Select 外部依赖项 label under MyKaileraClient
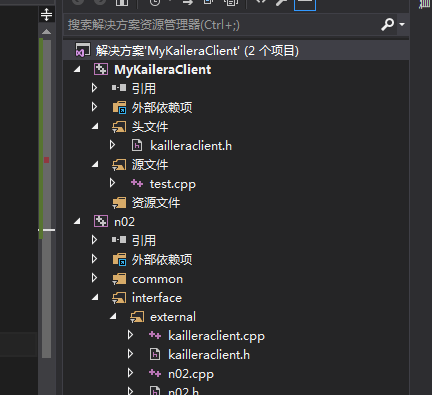Viewport: 432px width, 395px height. pyautogui.click(x=162, y=107)
